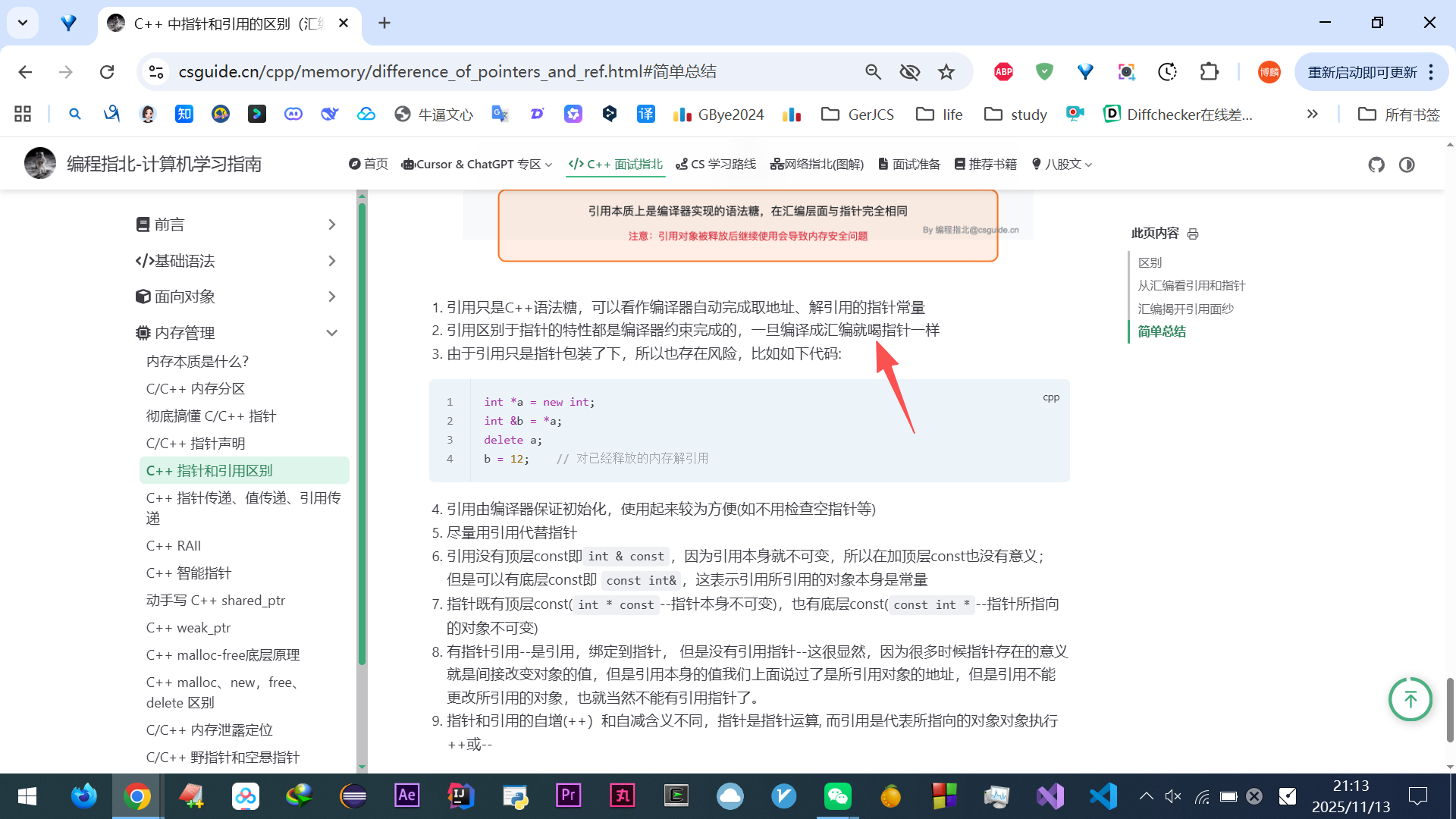Click the print page icon

(1193, 234)
